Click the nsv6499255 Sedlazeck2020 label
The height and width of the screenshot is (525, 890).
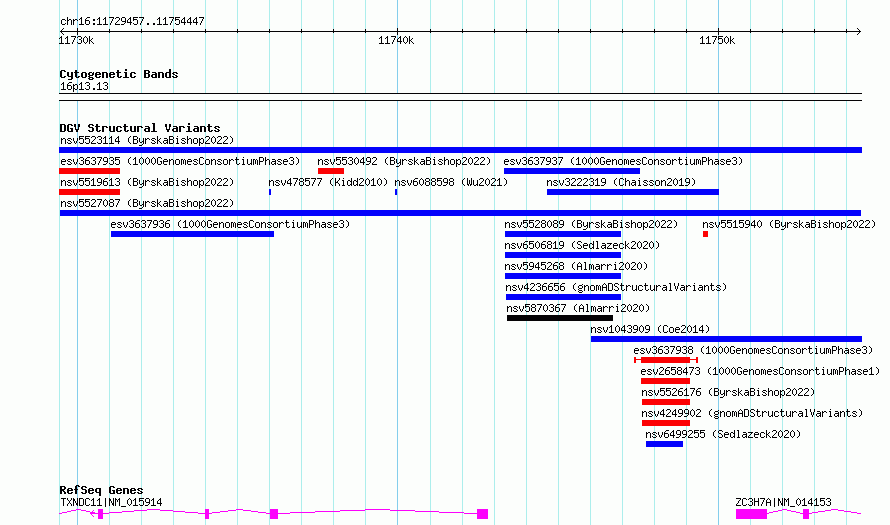coord(723,434)
